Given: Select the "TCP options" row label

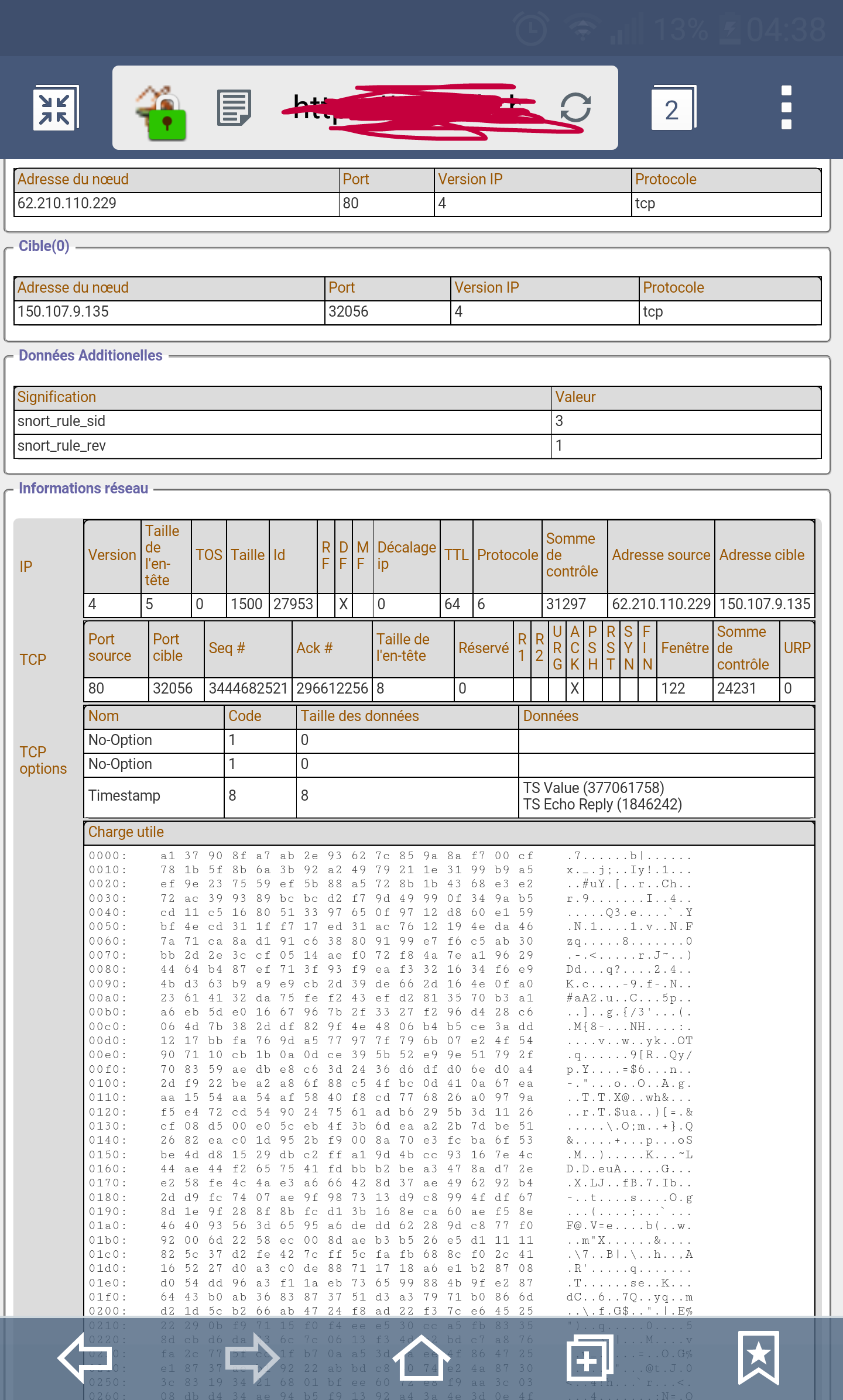Looking at the screenshot, I should point(43,760).
